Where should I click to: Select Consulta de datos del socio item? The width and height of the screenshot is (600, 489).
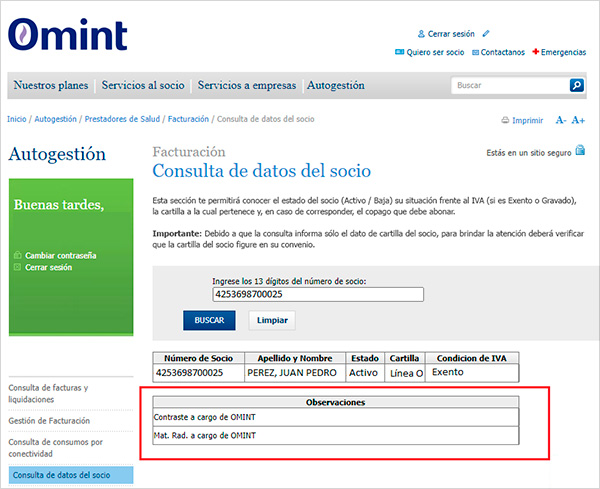click(x=71, y=475)
